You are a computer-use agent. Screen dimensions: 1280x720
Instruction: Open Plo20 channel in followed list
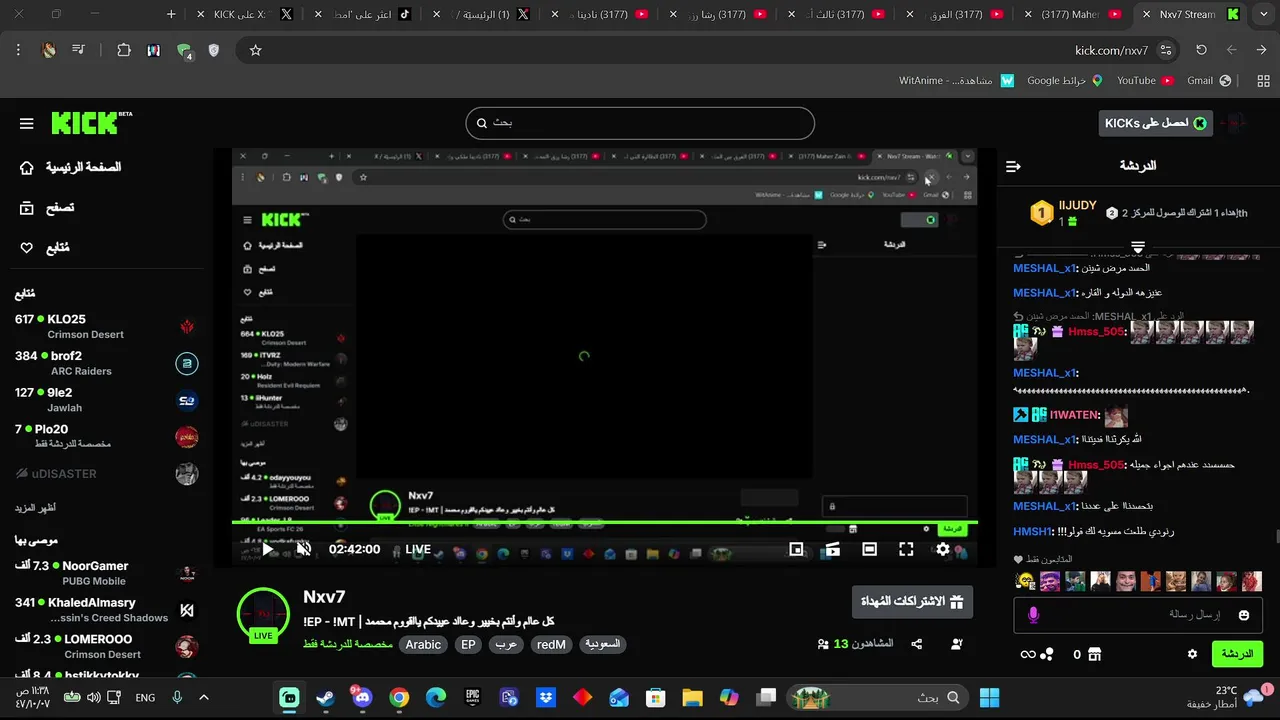pyautogui.click(x=106, y=436)
